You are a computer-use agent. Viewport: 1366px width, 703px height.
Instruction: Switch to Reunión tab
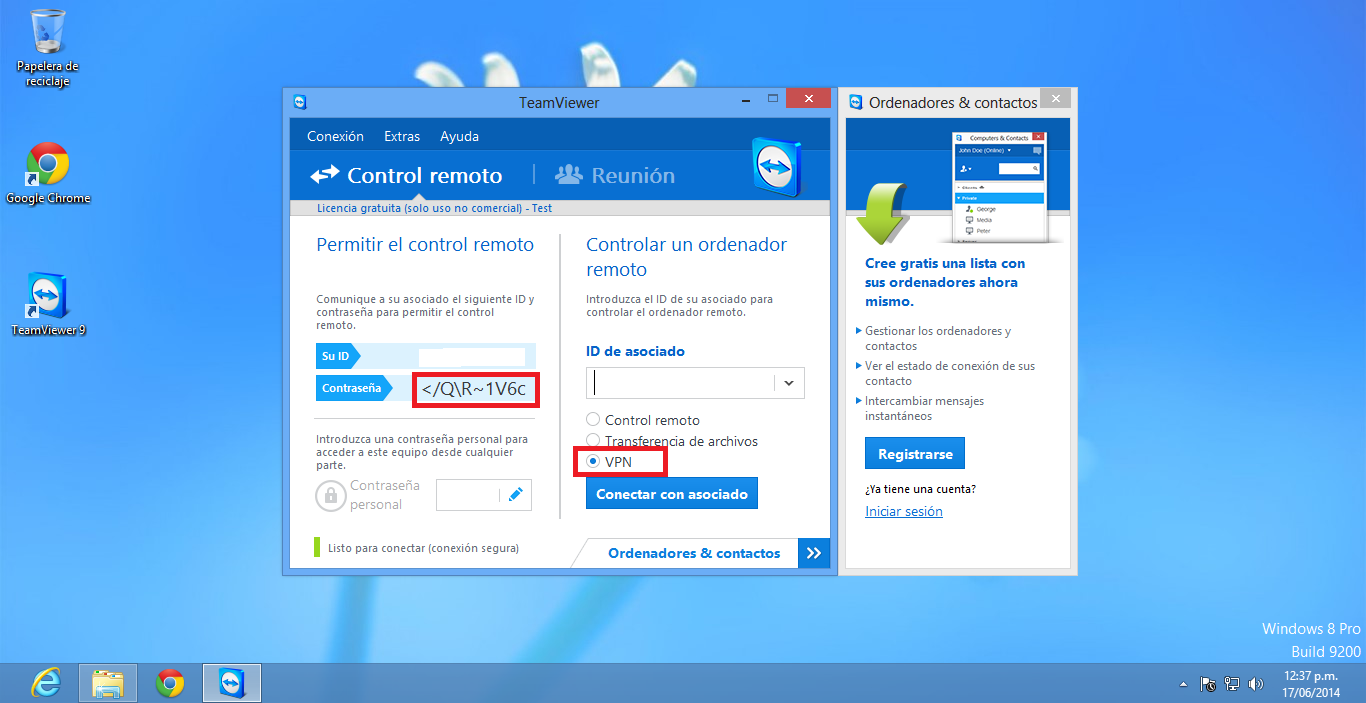point(615,175)
